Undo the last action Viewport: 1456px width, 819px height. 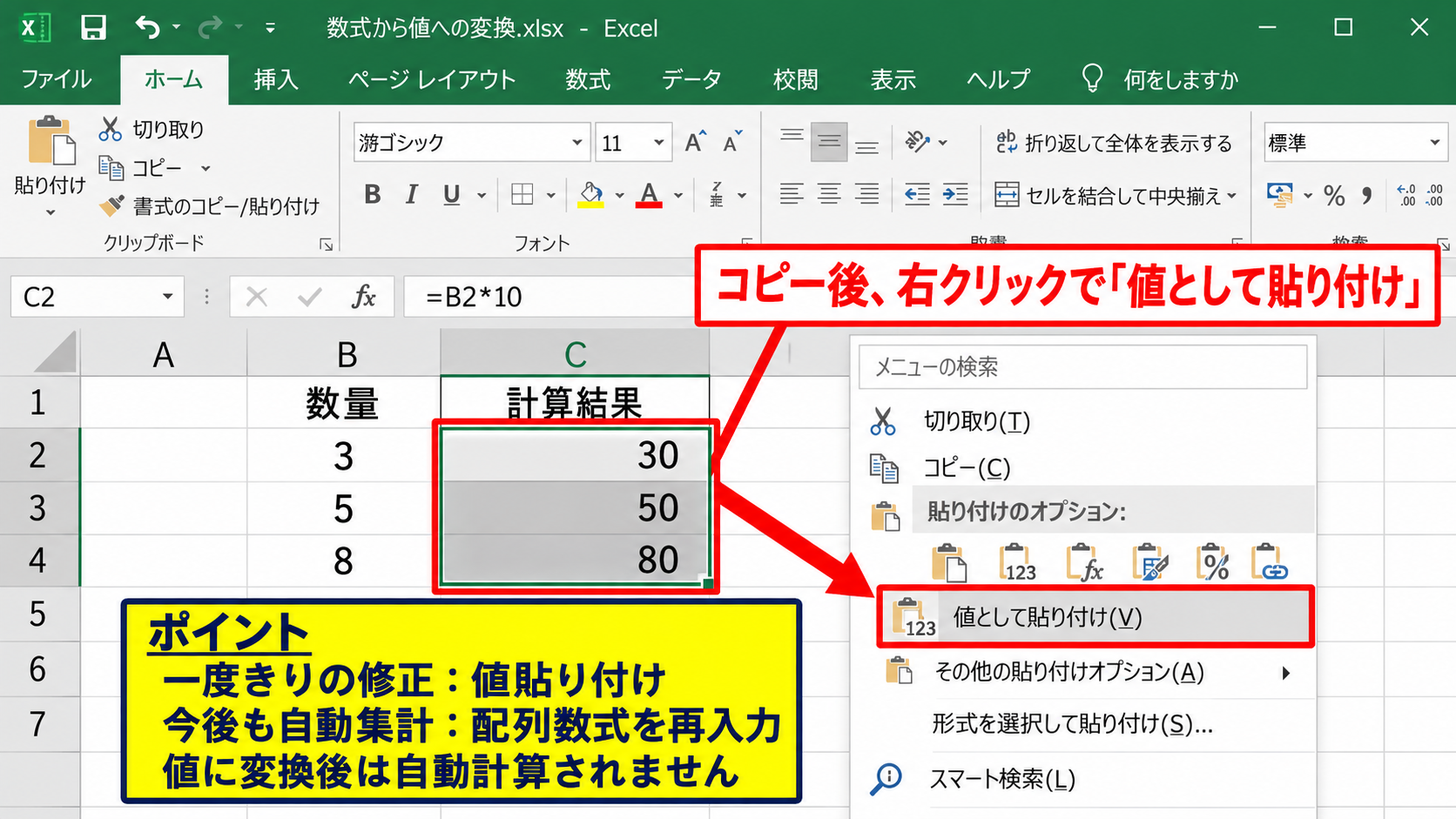point(147,28)
